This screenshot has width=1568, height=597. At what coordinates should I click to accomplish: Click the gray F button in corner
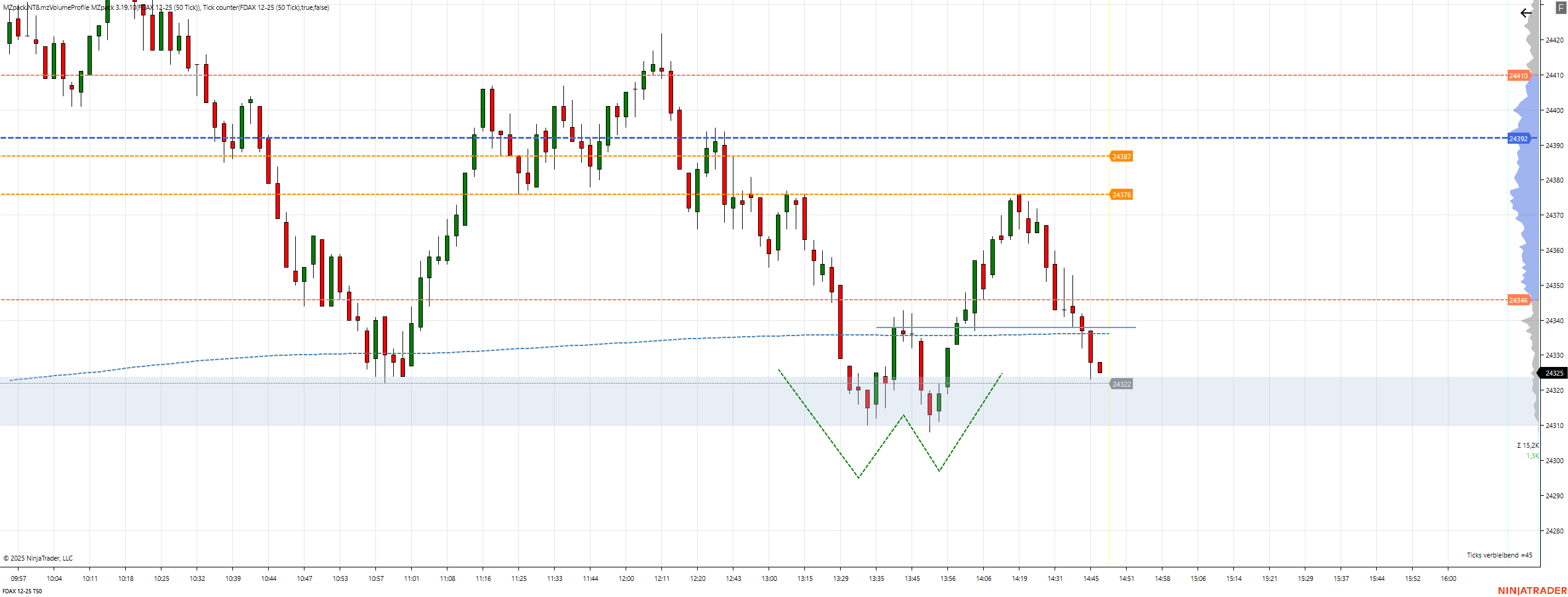pos(1561,7)
